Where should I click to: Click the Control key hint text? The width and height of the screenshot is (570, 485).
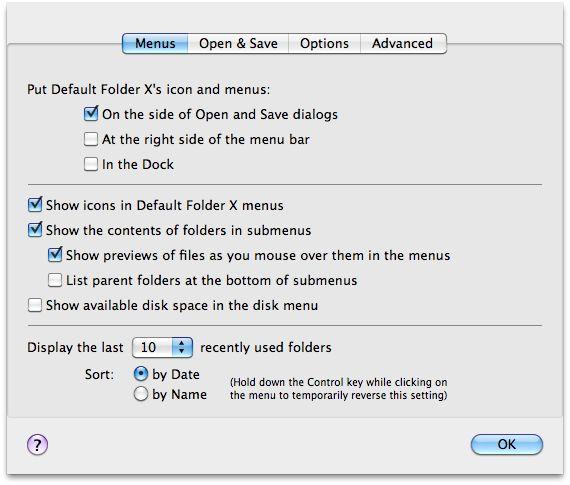[x=338, y=389]
